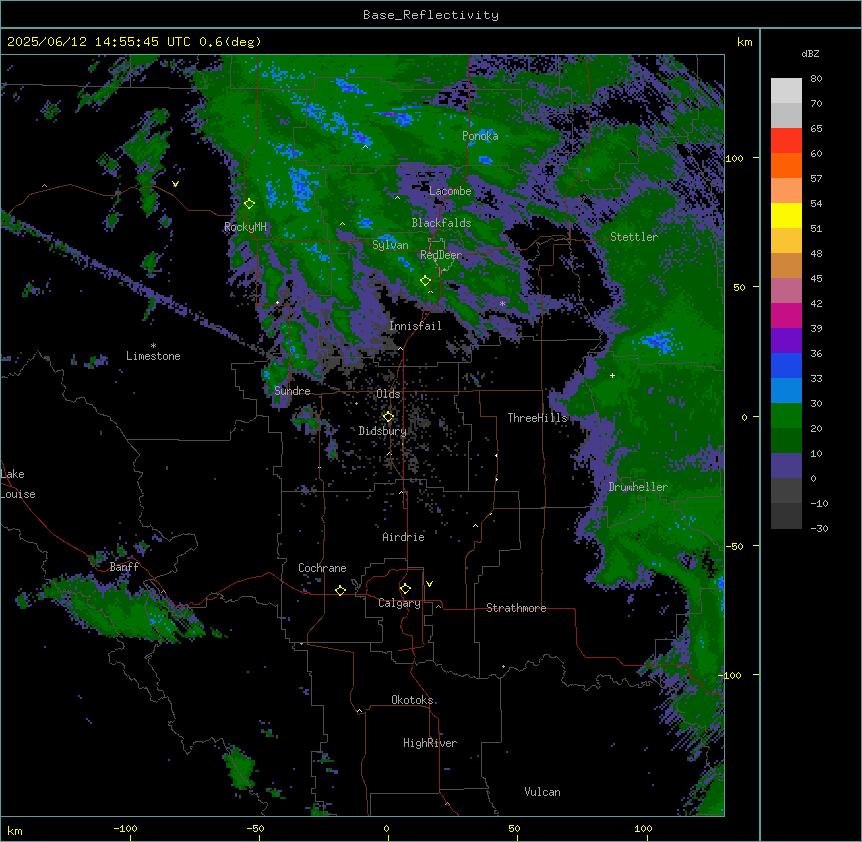Click the Base_Reflectivity title
The image size is (862, 842).
point(431,15)
